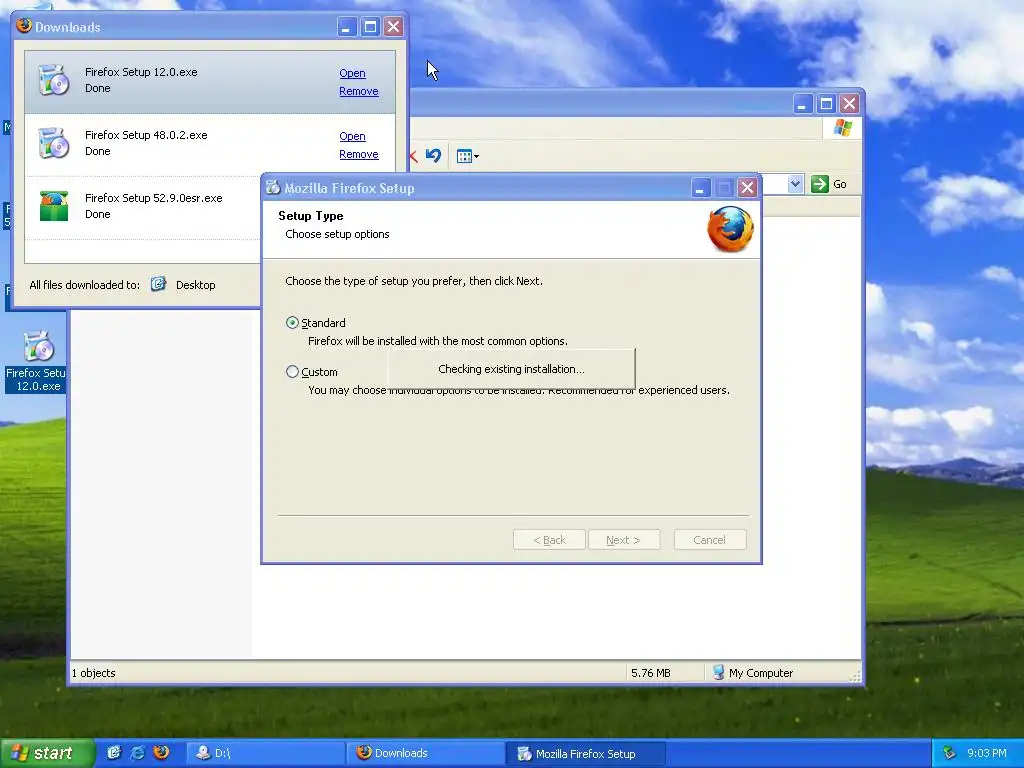
Task: Open Firefox Setup 12.0.exe download
Action: tap(352, 73)
